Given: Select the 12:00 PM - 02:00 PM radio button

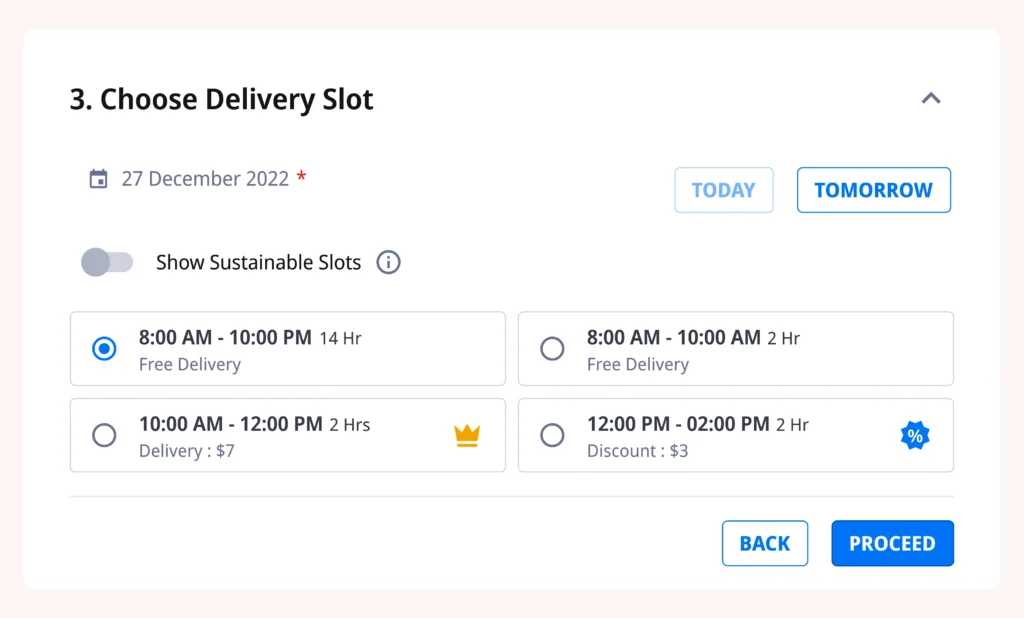Looking at the screenshot, I should (x=552, y=435).
